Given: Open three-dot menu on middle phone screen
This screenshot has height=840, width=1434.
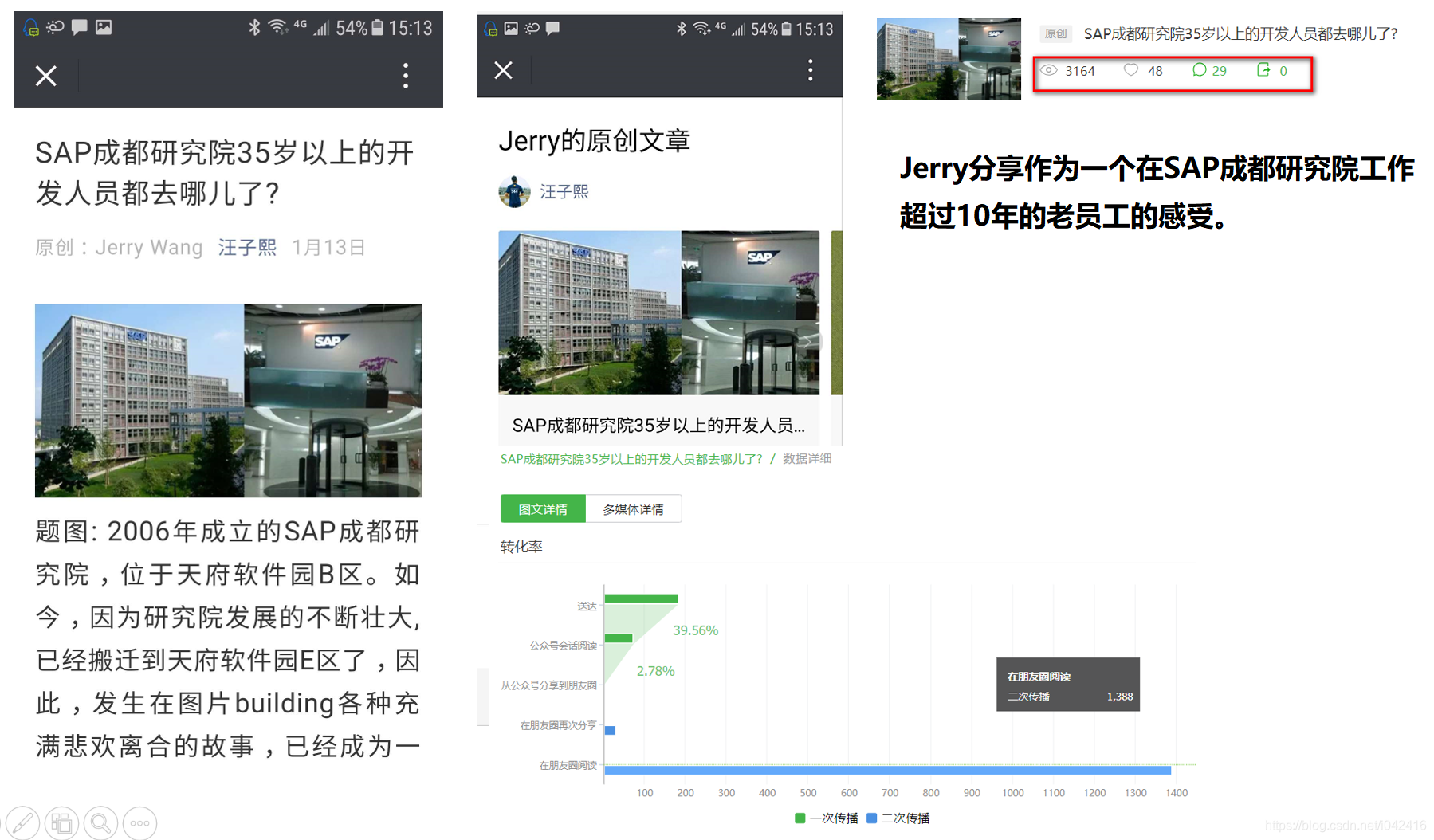Looking at the screenshot, I should pyautogui.click(x=811, y=70).
